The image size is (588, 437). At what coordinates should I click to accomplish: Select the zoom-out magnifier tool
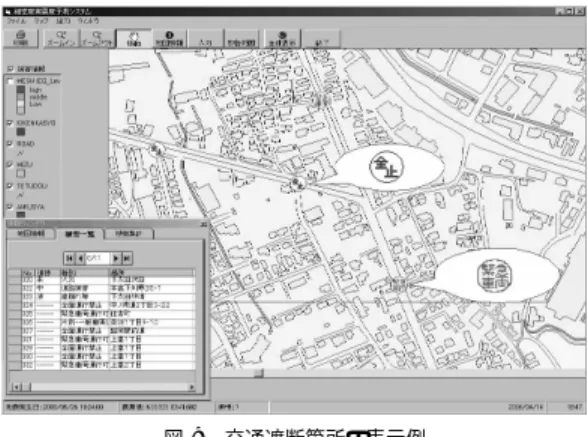tap(97, 38)
